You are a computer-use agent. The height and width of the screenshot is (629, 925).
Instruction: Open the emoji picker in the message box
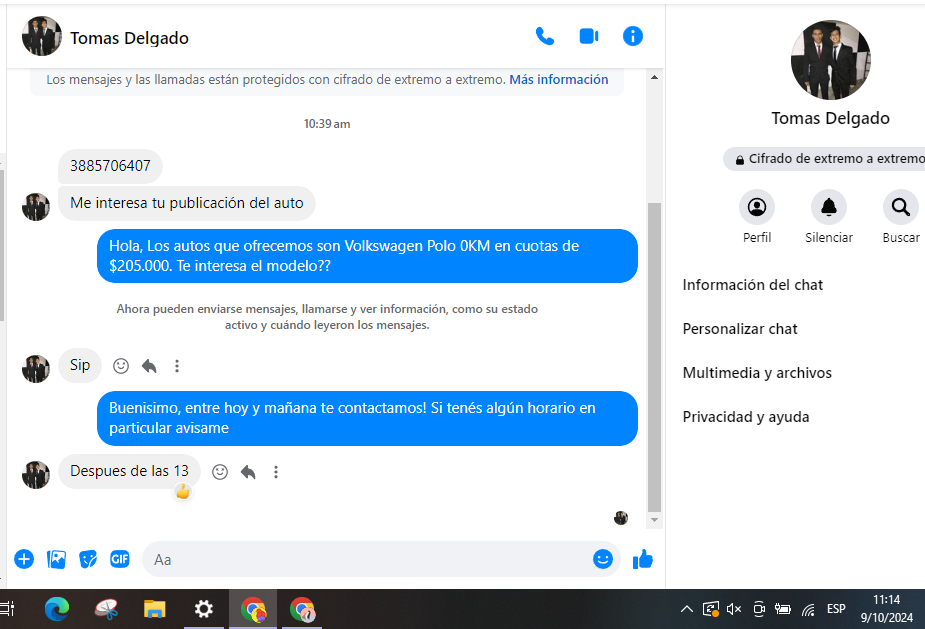pos(602,559)
